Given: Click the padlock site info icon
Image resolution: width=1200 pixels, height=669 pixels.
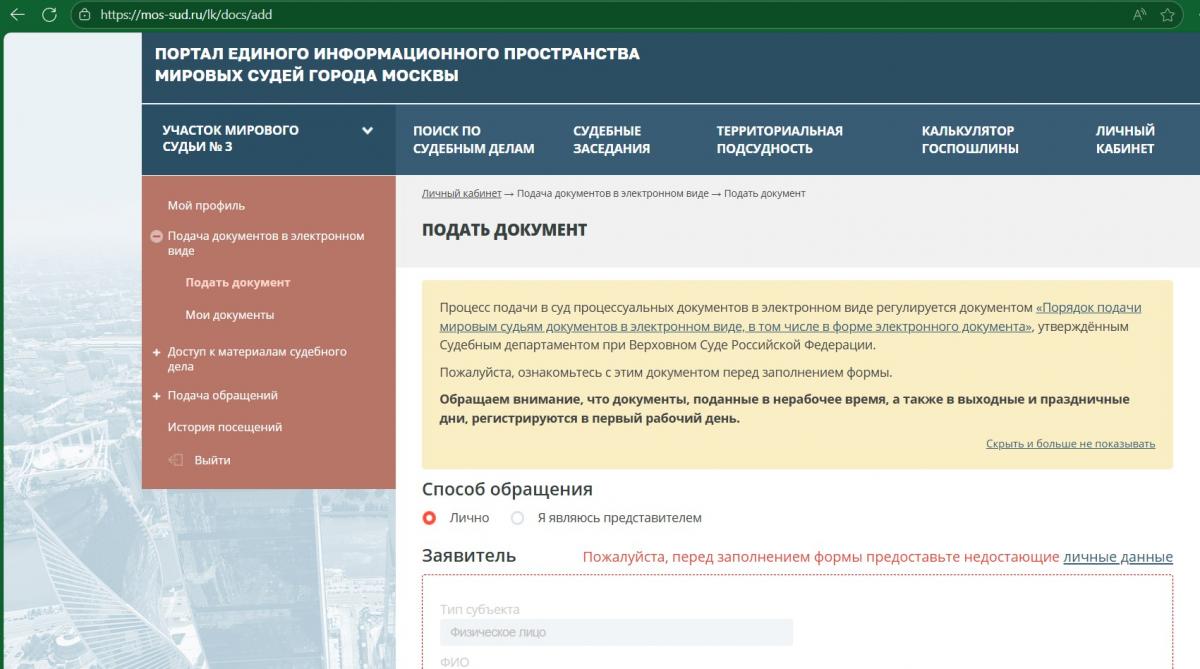Looking at the screenshot, I should pos(85,15).
